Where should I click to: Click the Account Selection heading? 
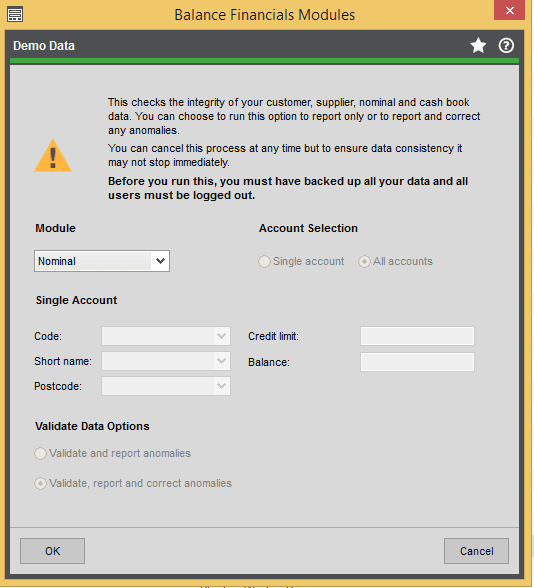308,228
